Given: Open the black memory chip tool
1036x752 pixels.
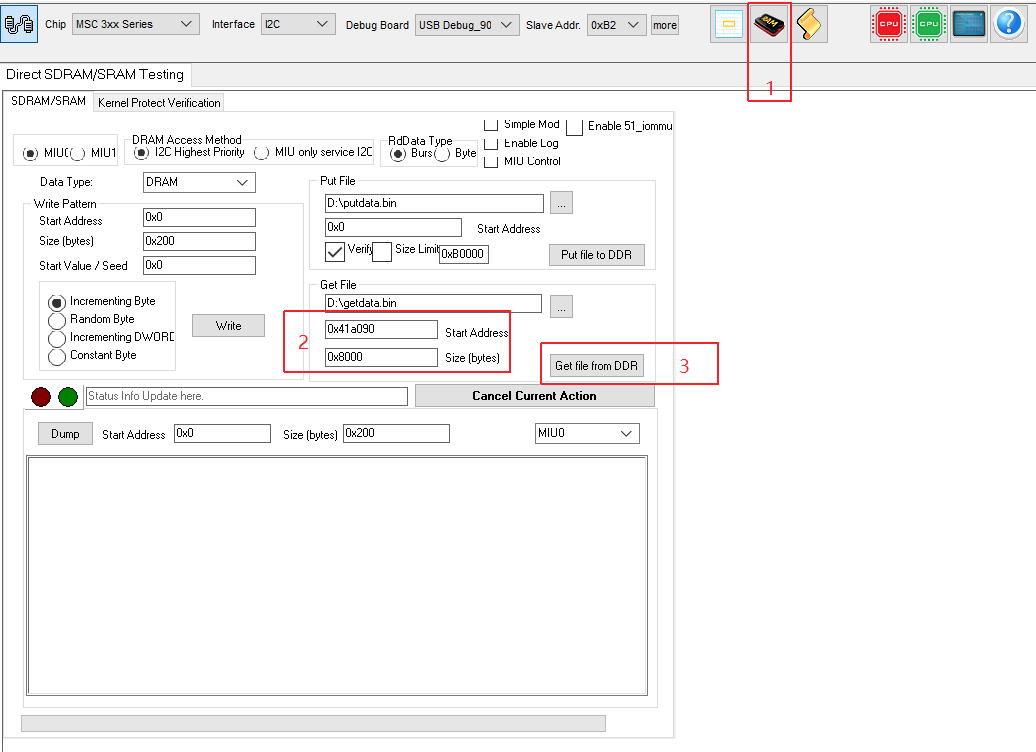Looking at the screenshot, I should [770, 24].
